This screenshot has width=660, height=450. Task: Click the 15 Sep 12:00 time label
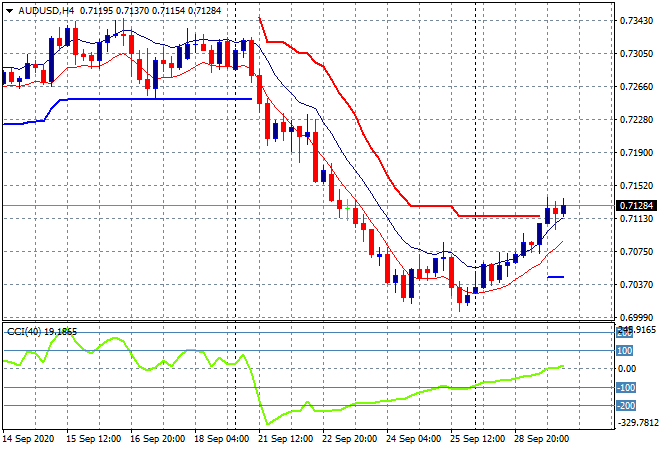(x=93, y=439)
